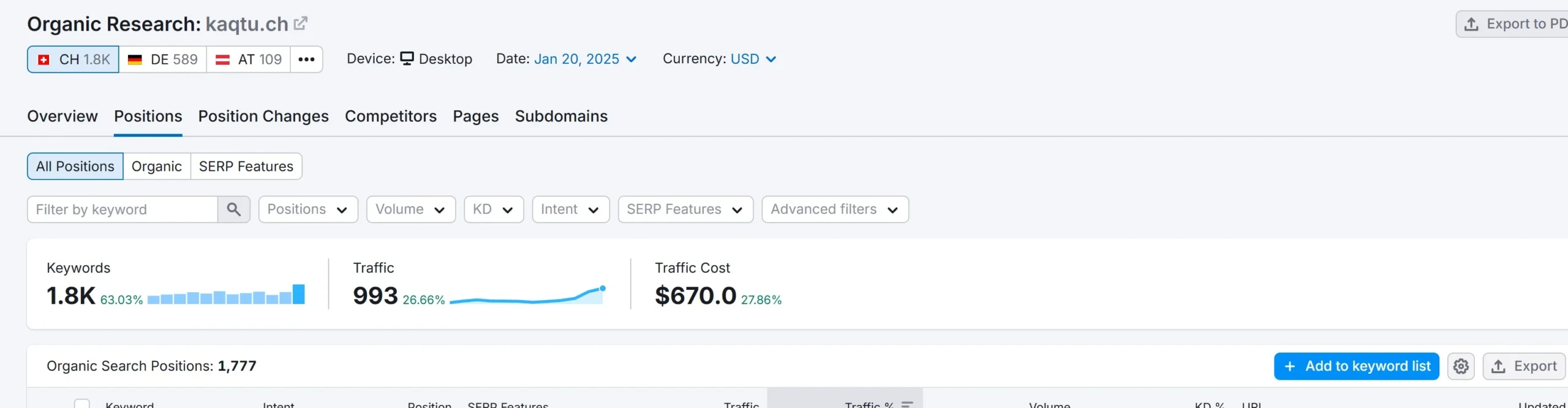Select the DE 589 database

click(x=162, y=59)
